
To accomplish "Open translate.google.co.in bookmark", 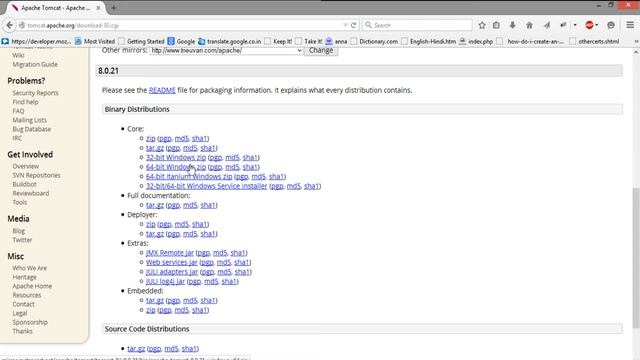I will coord(230,41).
